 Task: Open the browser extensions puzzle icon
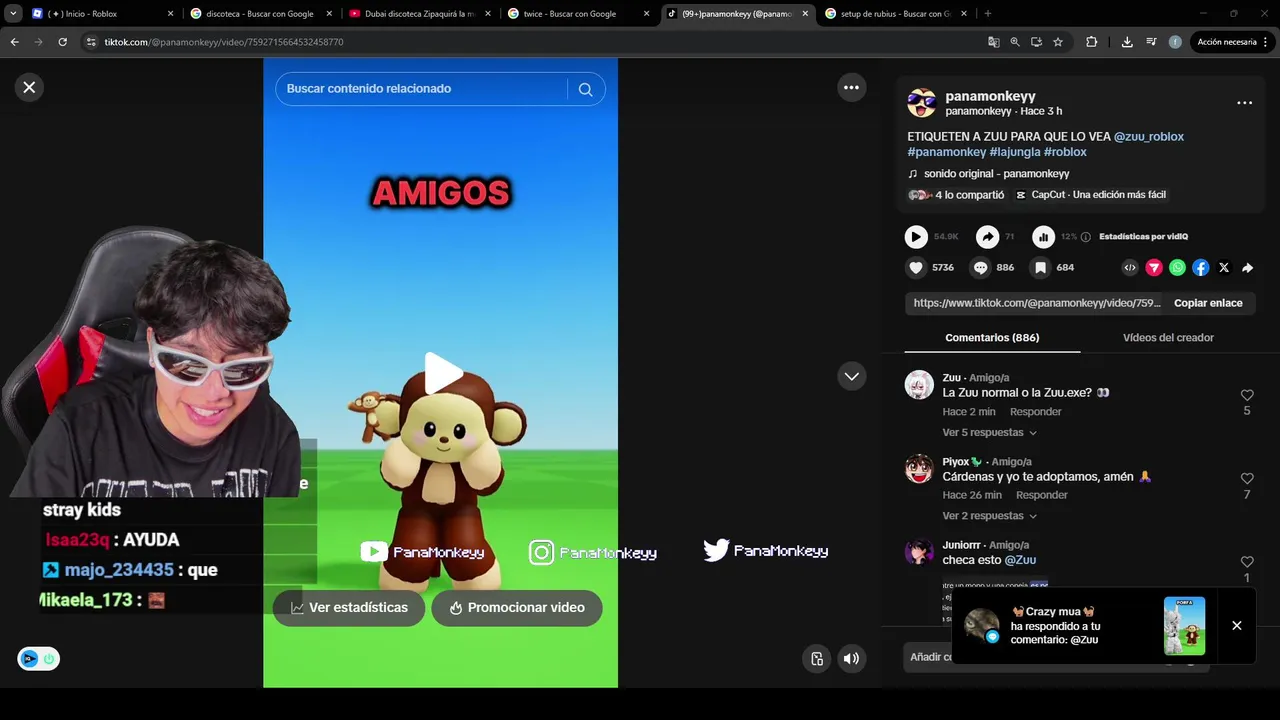pyautogui.click(x=1091, y=42)
